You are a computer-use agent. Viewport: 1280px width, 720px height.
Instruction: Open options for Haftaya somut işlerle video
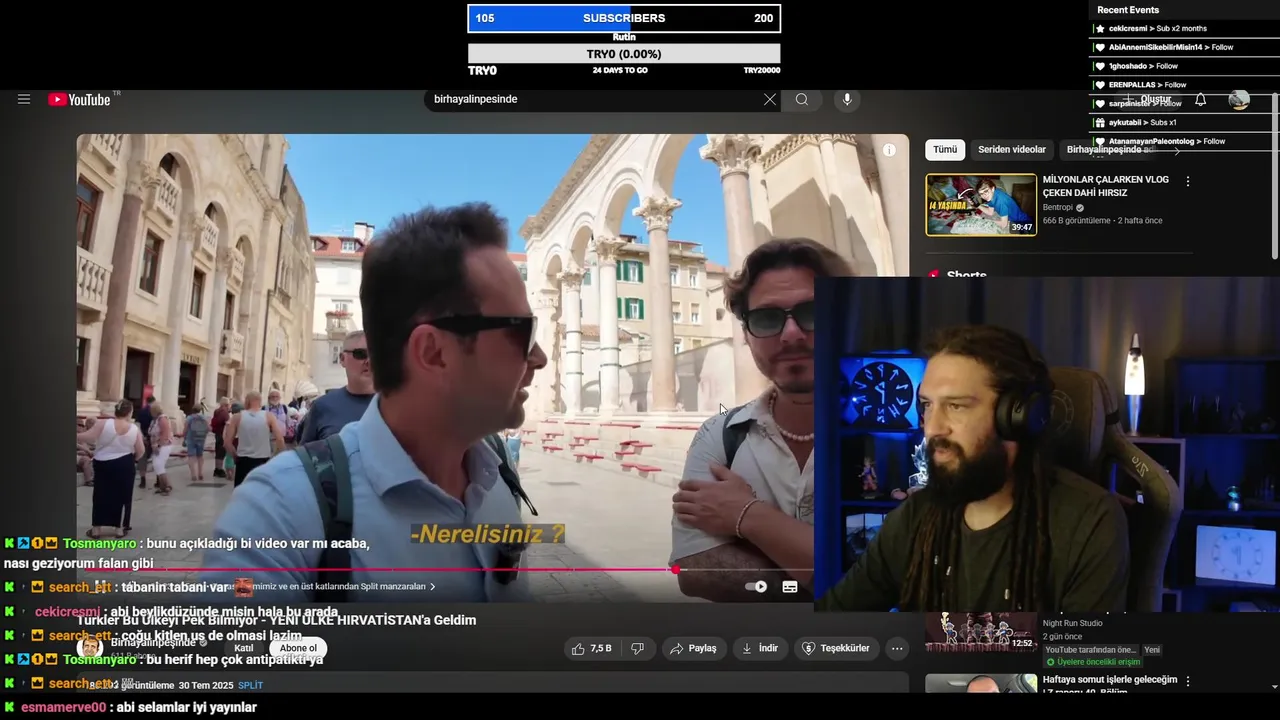pyautogui.click(x=1188, y=681)
